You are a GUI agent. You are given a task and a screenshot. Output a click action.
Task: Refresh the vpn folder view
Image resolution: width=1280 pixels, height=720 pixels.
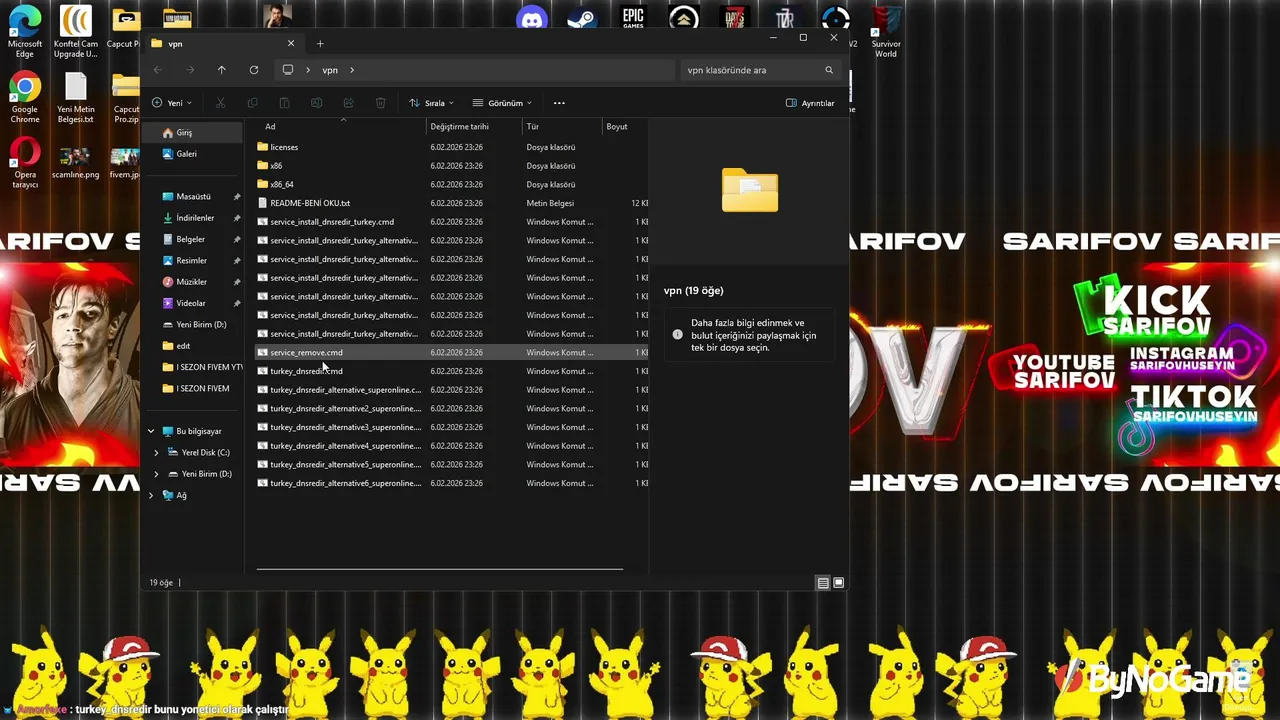point(254,70)
